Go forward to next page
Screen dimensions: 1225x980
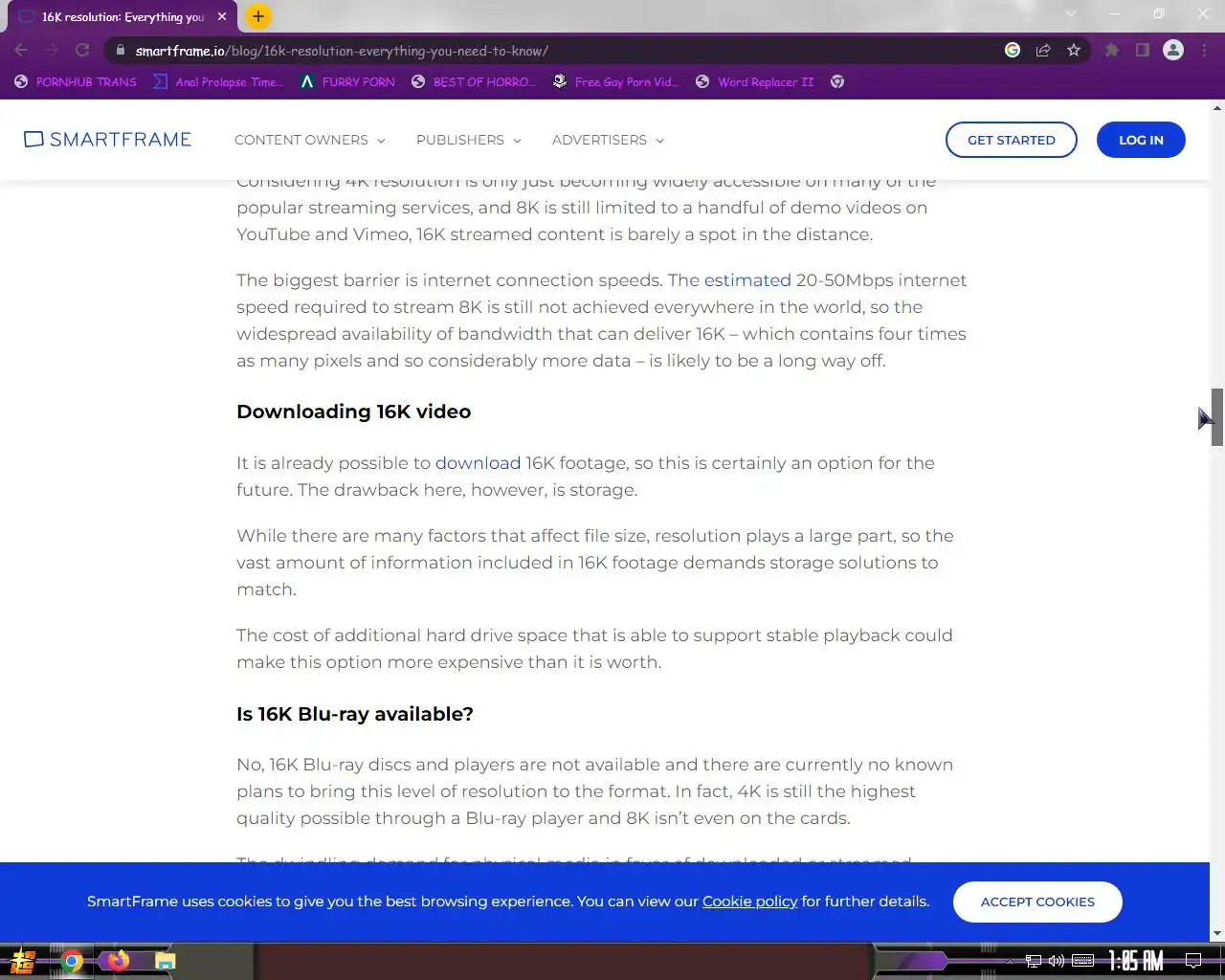point(52,51)
